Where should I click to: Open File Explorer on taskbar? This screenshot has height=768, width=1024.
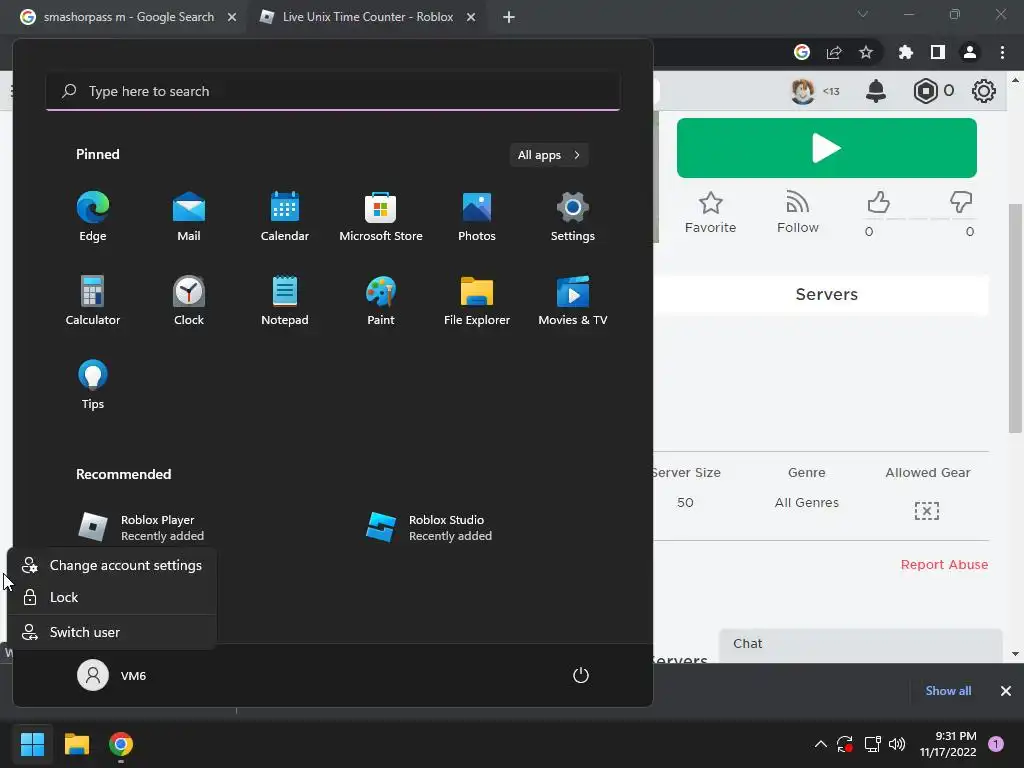click(x=77, y=744)
